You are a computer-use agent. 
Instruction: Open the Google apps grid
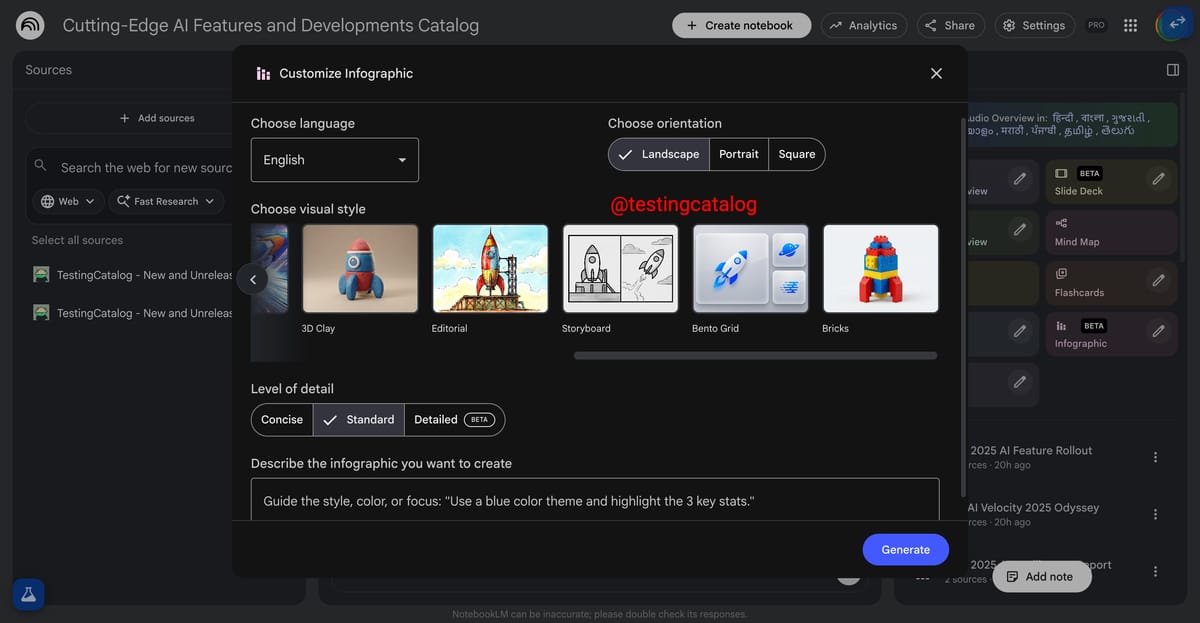(x=1130, y=24)
